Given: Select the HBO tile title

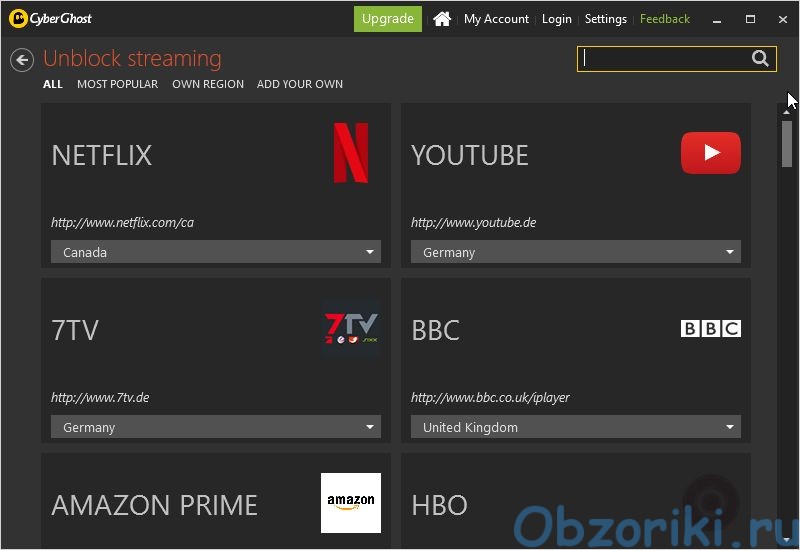Looking at the screenshot, I should point(439,505).
